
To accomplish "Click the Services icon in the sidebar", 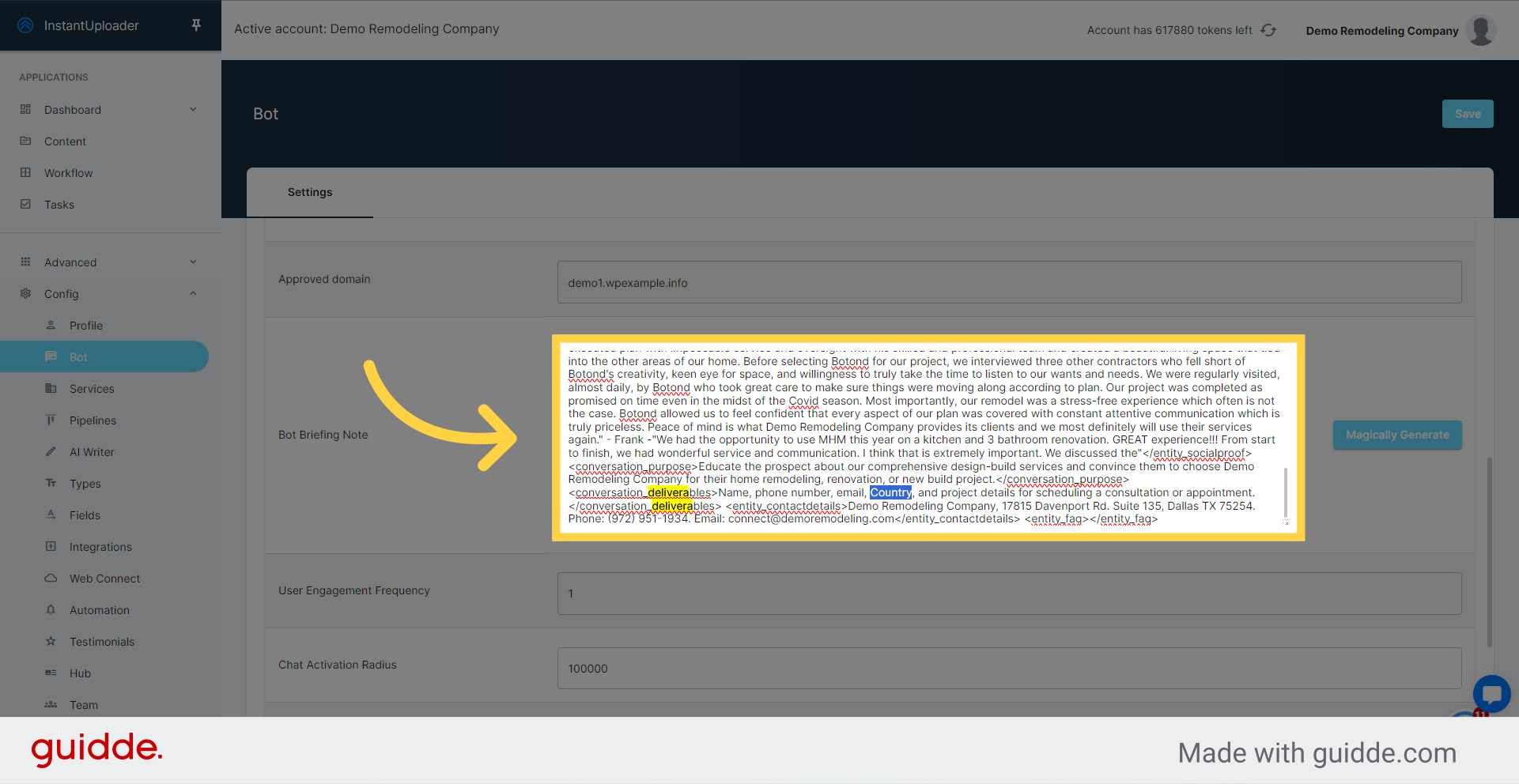I will 51,388.
